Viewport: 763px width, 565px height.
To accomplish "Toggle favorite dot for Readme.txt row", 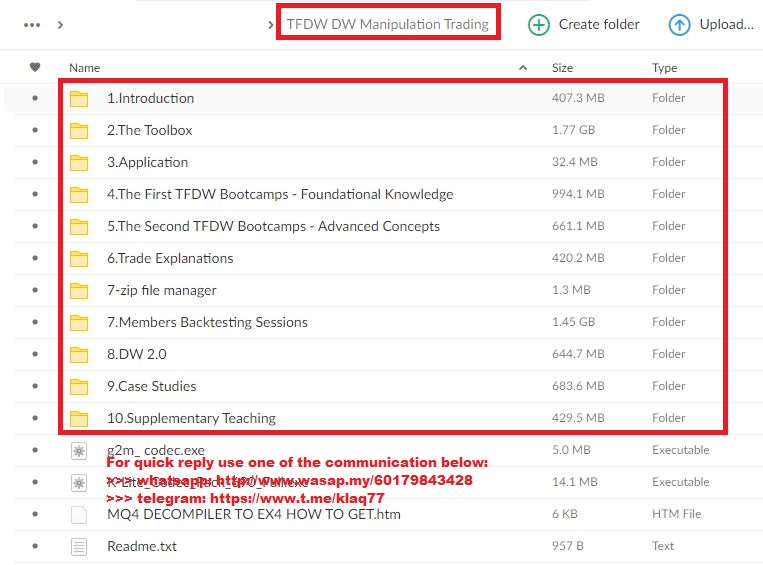I will pyautogui.click(x=35, y=546).
